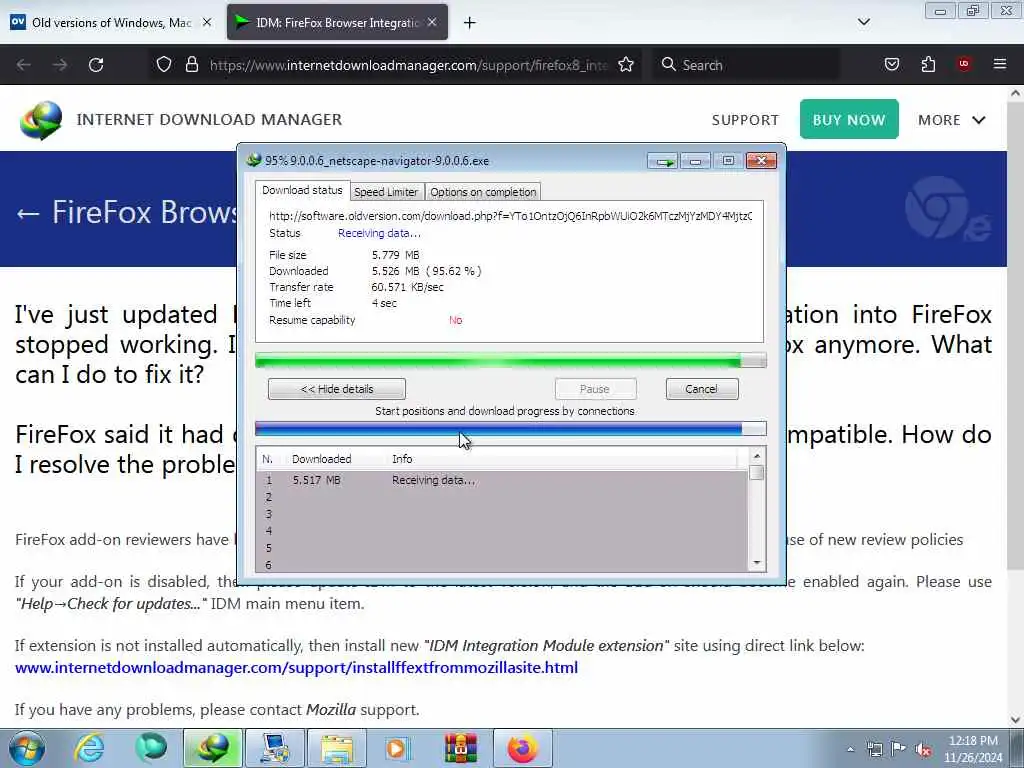Select connection row number 6
Image resolution: width=1024 pixels, height=768 pixels.
[x=502, y=565]
